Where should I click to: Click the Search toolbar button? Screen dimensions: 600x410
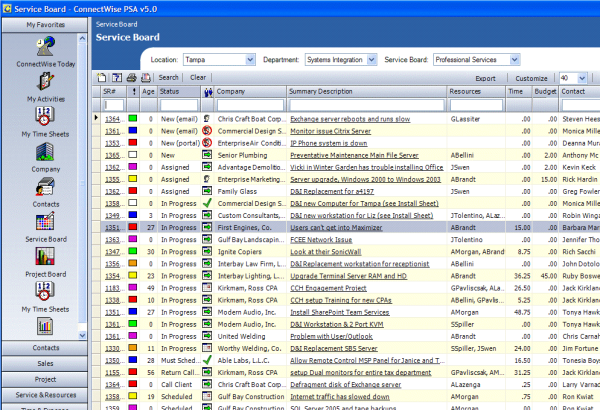[x=168, y=78]
